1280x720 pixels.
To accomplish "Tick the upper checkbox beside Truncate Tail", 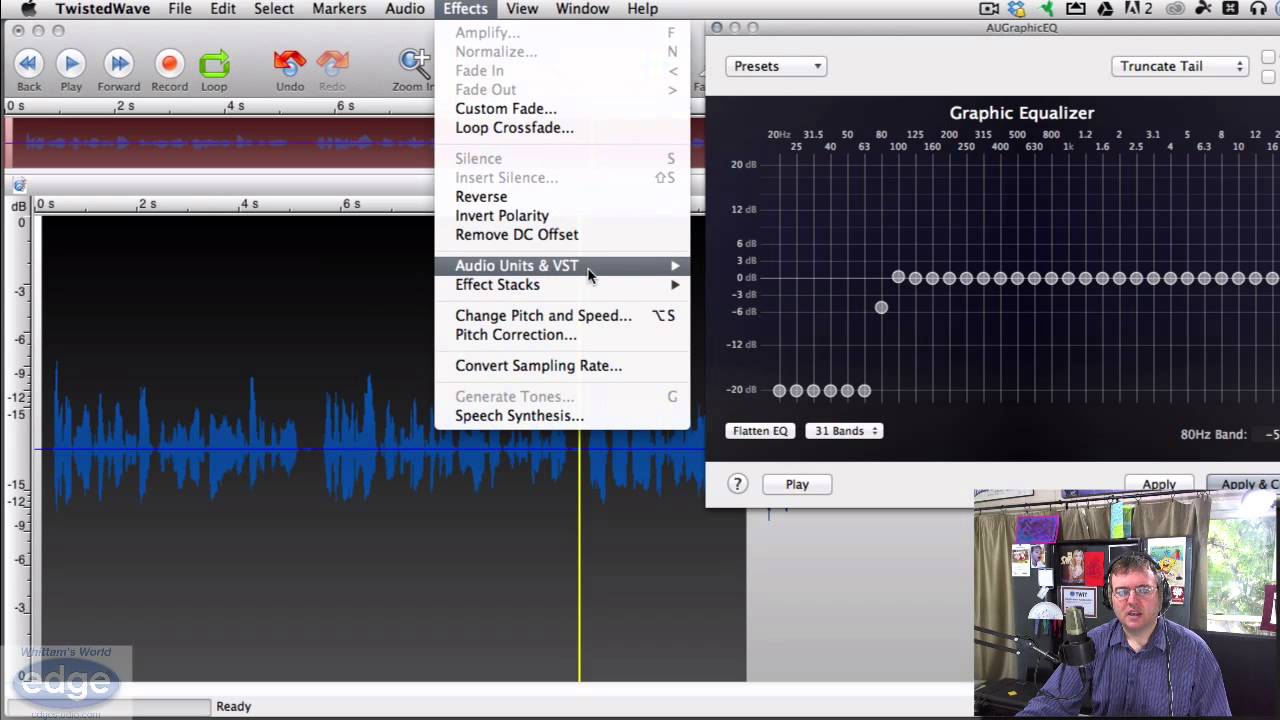I will (x=1270, y=57).
